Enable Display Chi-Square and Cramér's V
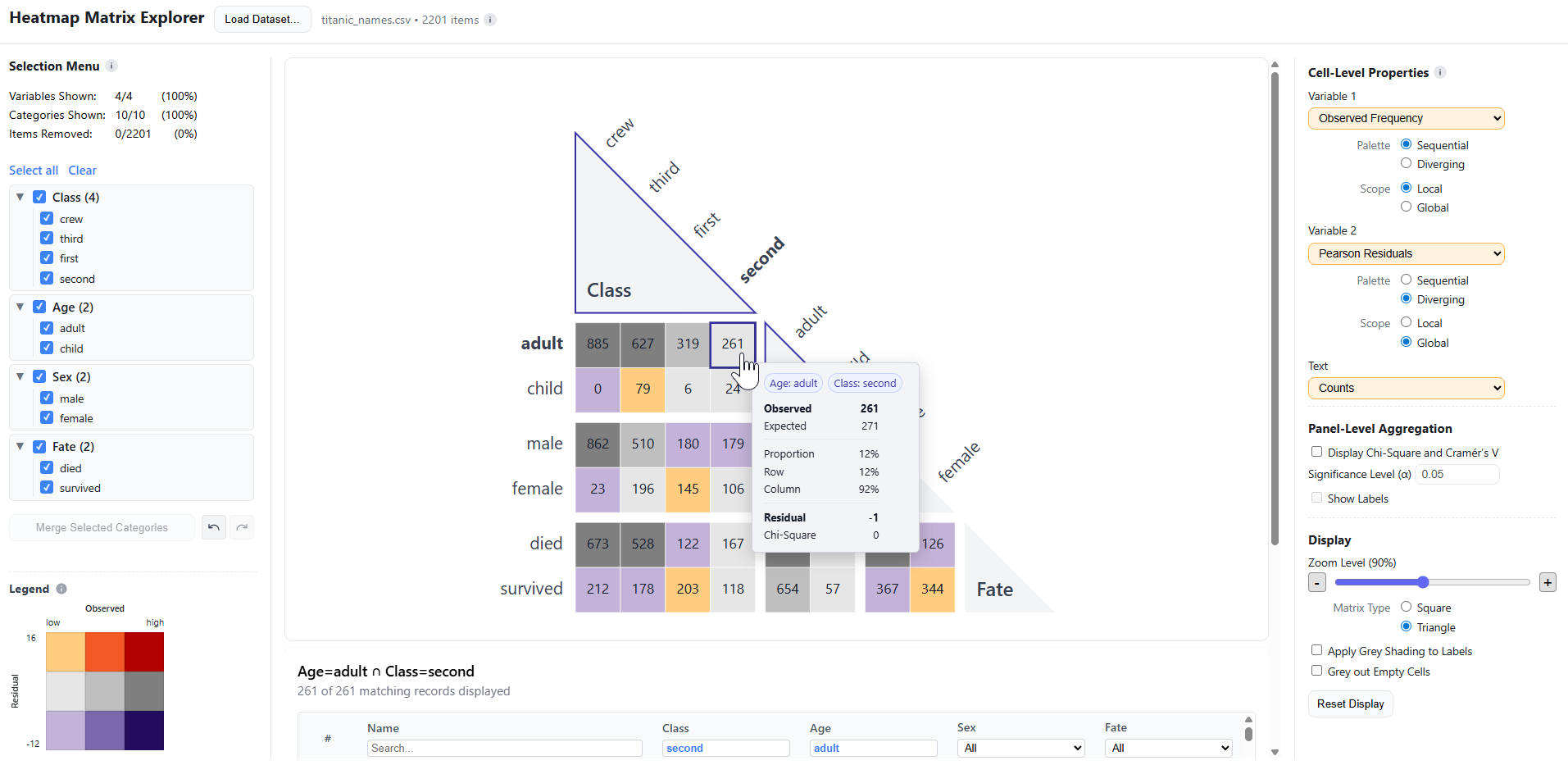The width and height of the screenshot is (1568, 765). point(1316,452)
